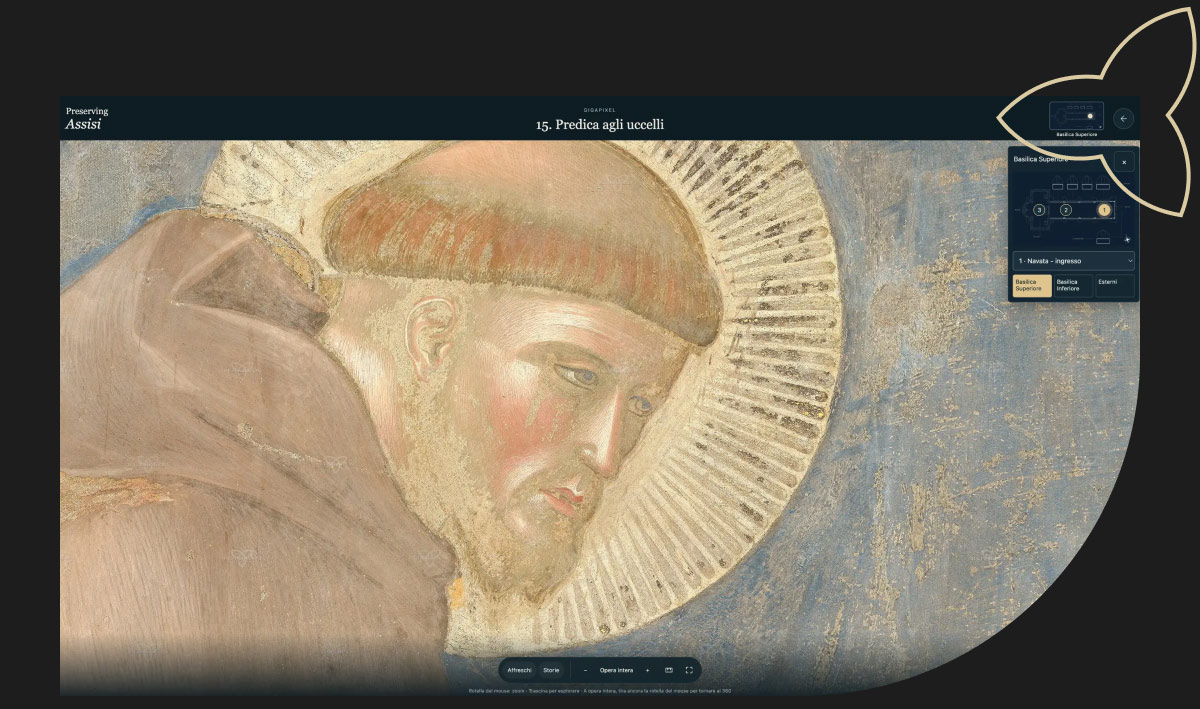Zoom in with the plus button

point(647,670)
